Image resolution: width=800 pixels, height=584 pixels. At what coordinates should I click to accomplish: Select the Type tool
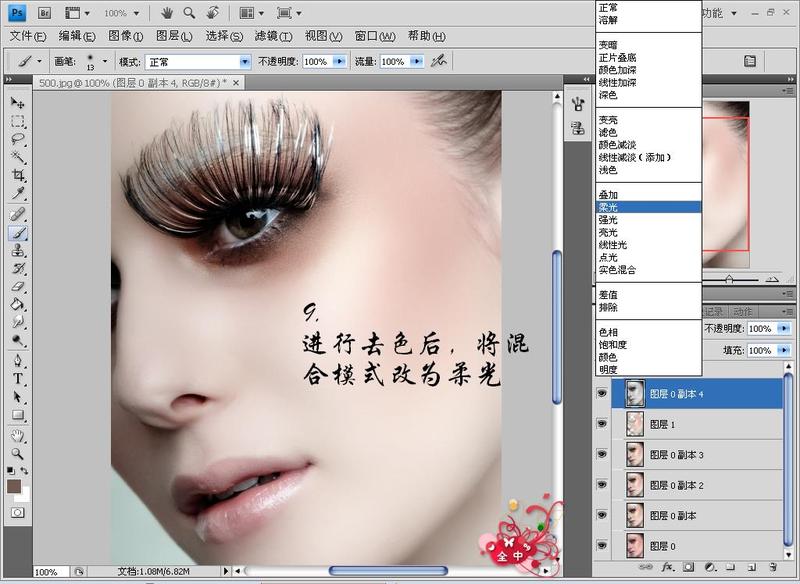tap(18, 379)
